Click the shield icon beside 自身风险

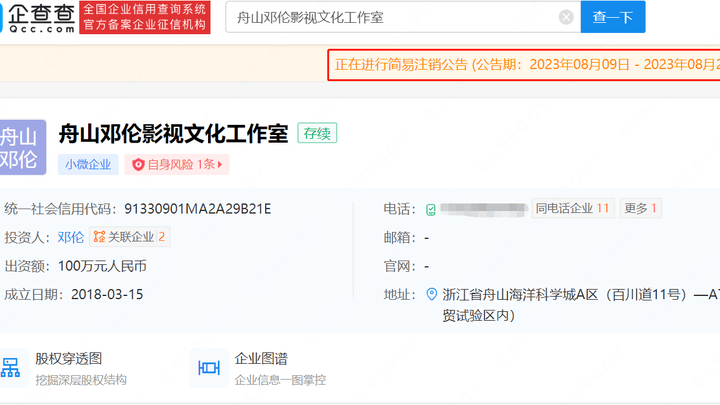tap(138, 164)
